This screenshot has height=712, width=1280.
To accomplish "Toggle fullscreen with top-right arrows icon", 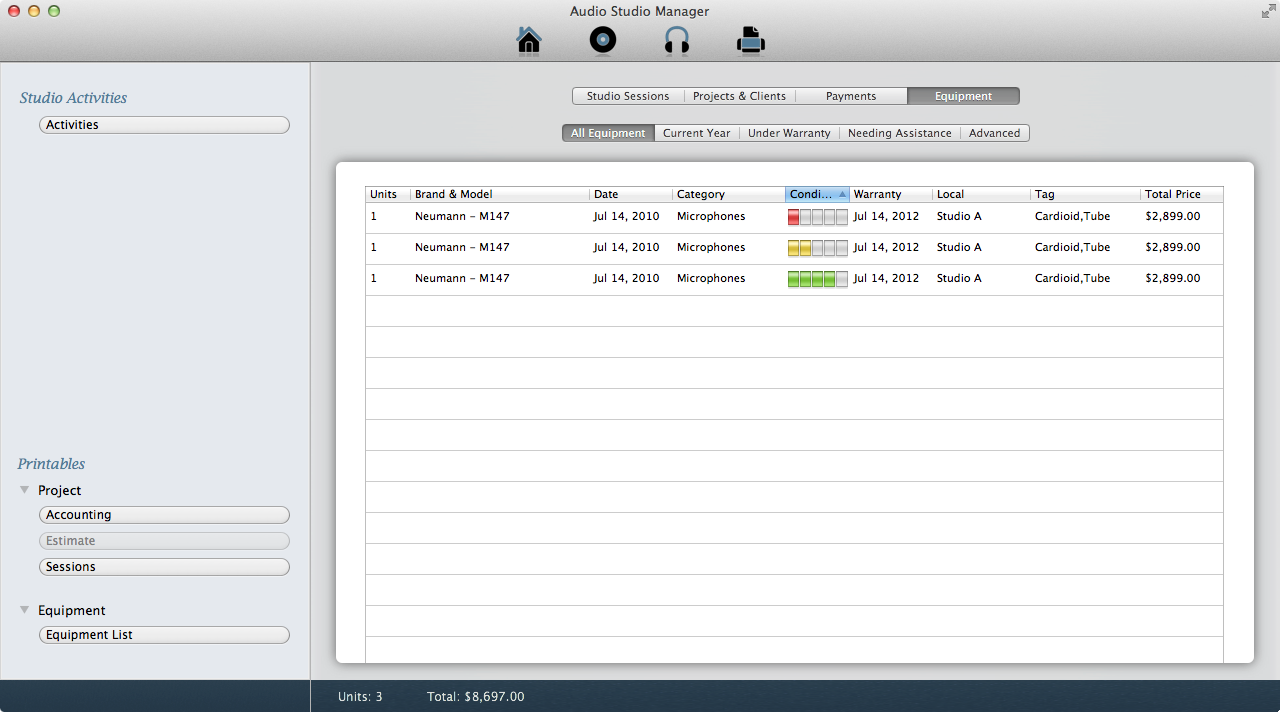I will [1268, 11].
